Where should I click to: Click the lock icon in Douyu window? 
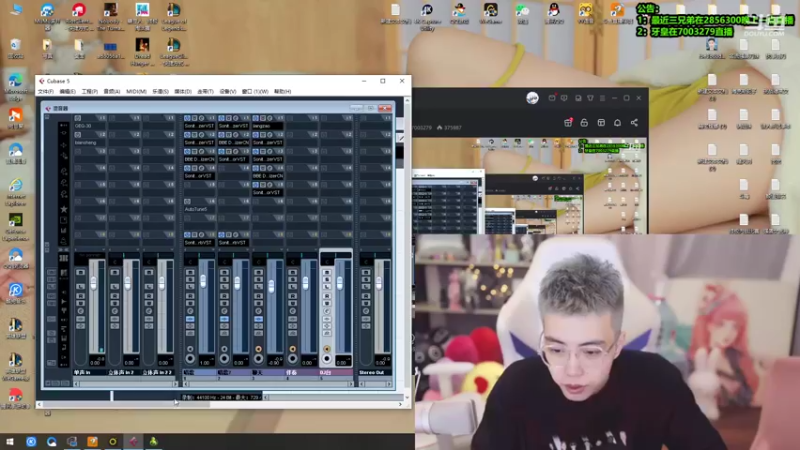click(x=584, y=122)
